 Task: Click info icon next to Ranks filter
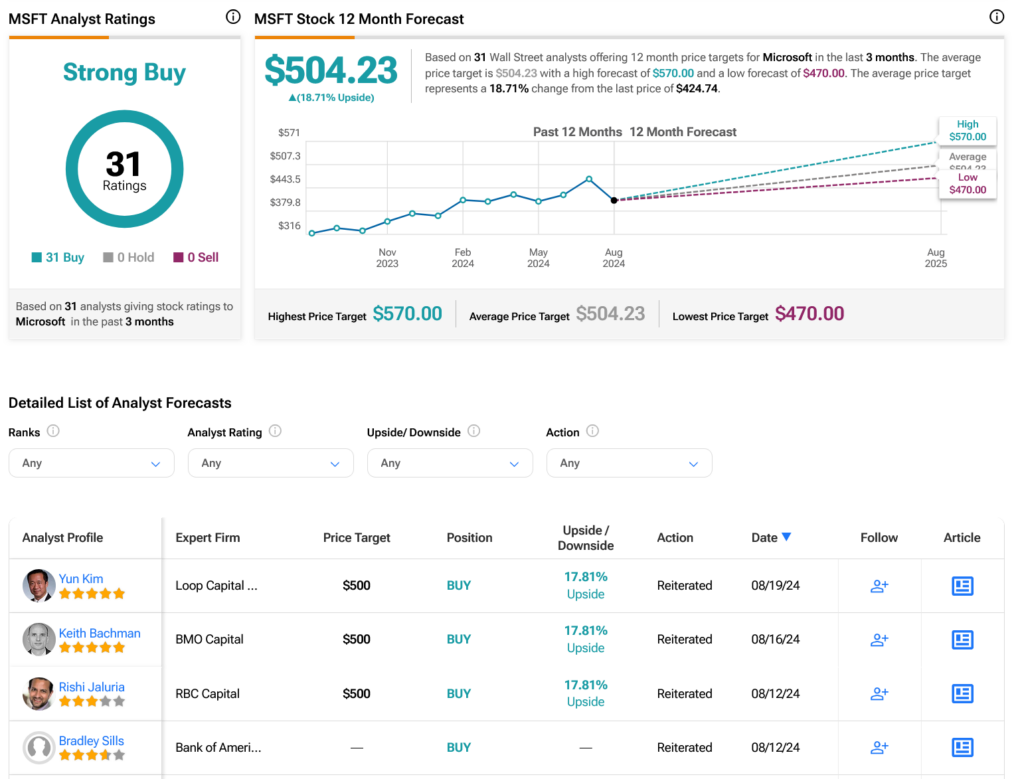point(54,432)
